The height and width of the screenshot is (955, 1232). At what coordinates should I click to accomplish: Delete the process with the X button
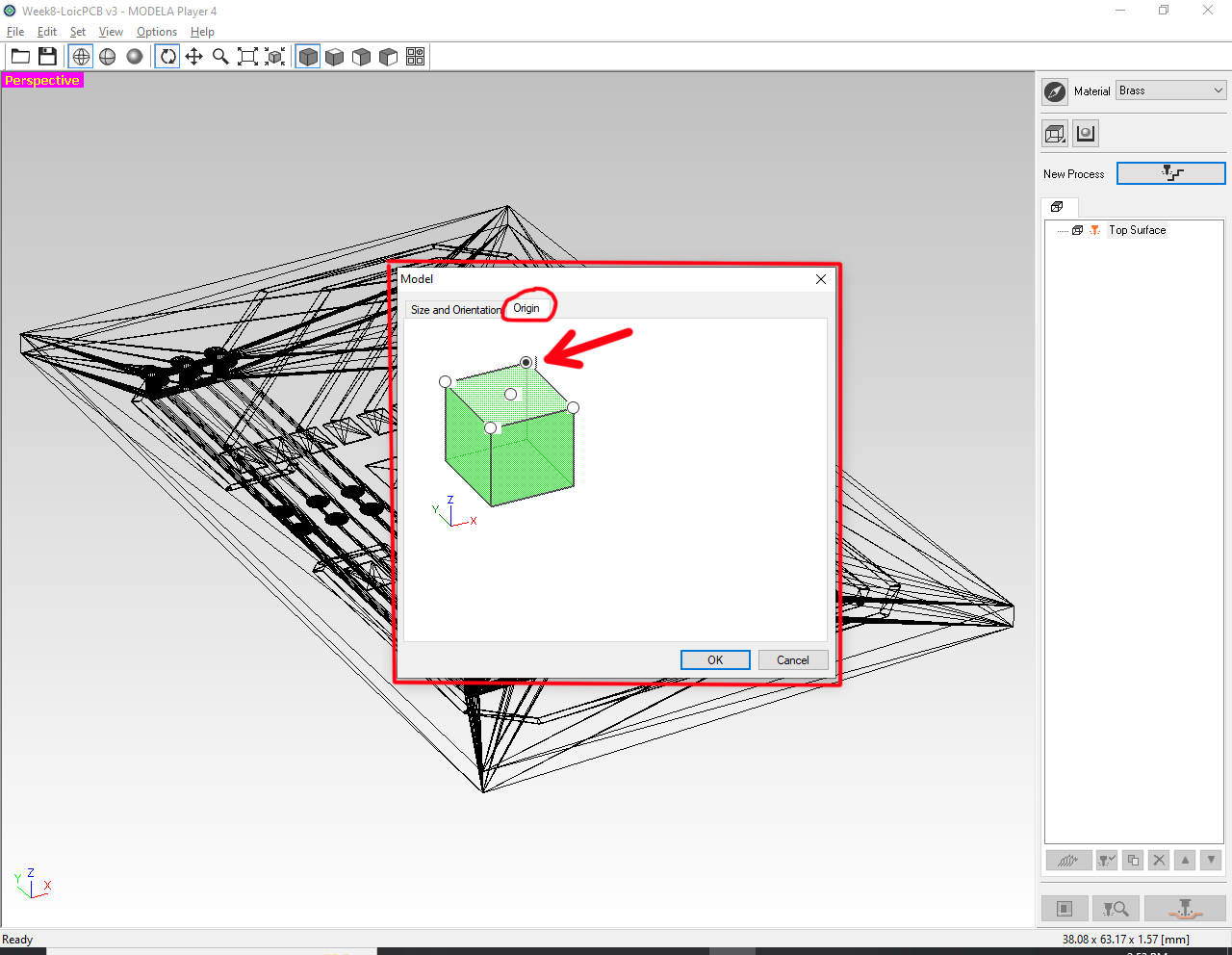click(1159, 860)
